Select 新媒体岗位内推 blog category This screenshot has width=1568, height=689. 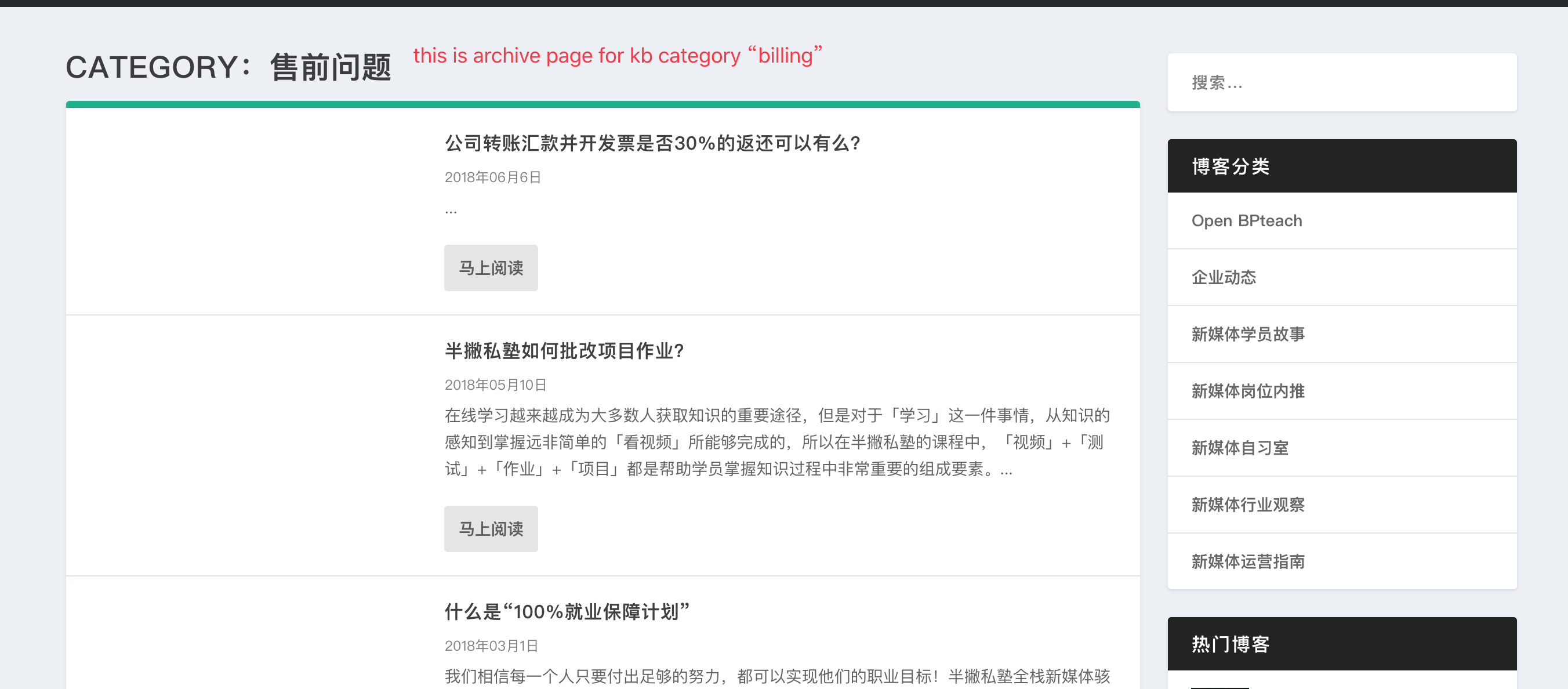click(1248, 391)
